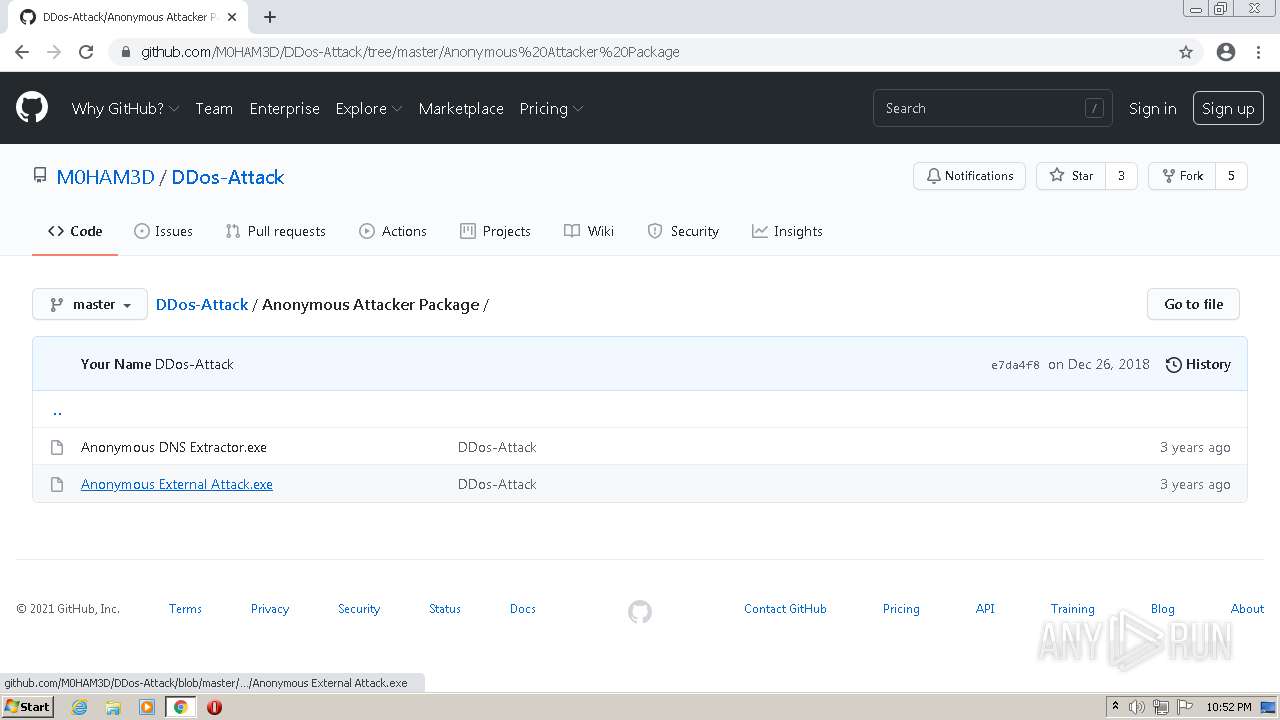Click the Go to file button

(1193, 304)
